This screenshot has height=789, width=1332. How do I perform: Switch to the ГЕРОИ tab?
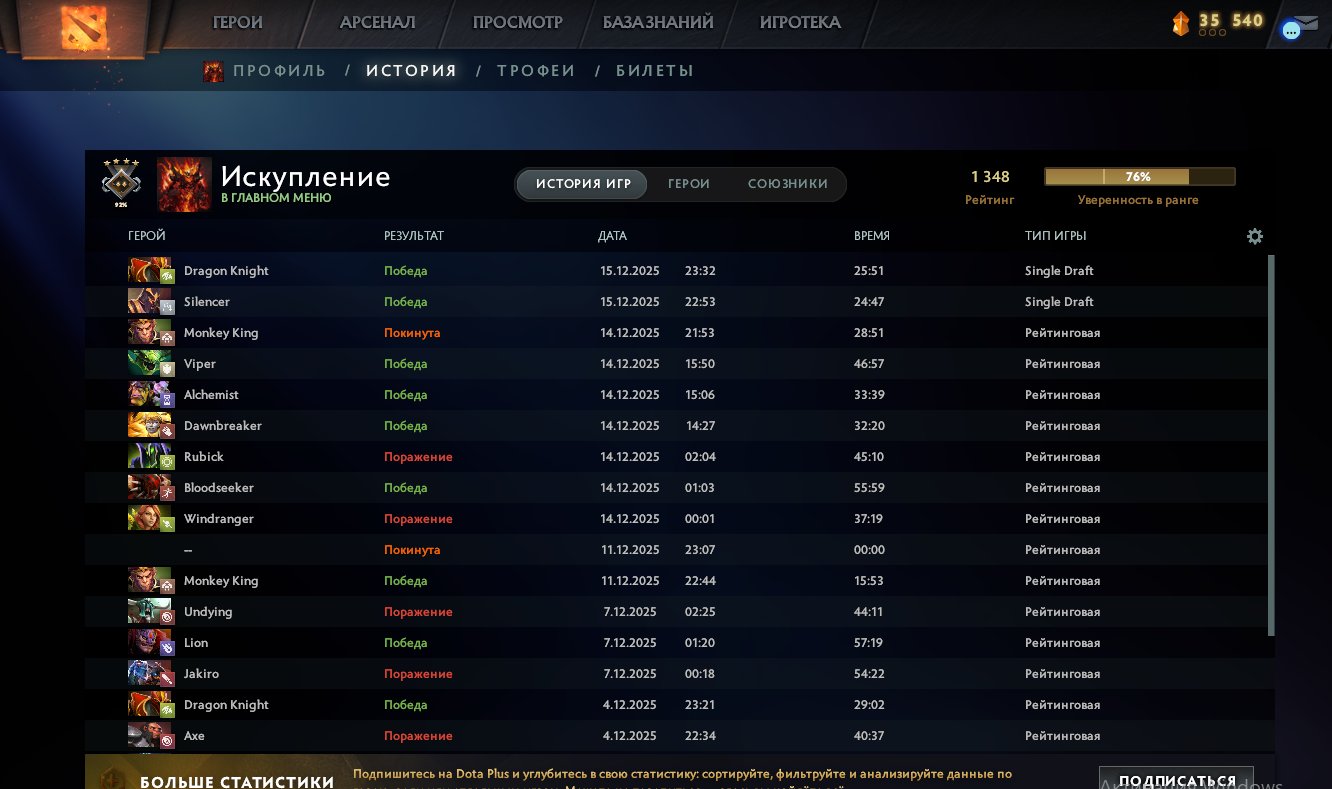coord(688,184)
